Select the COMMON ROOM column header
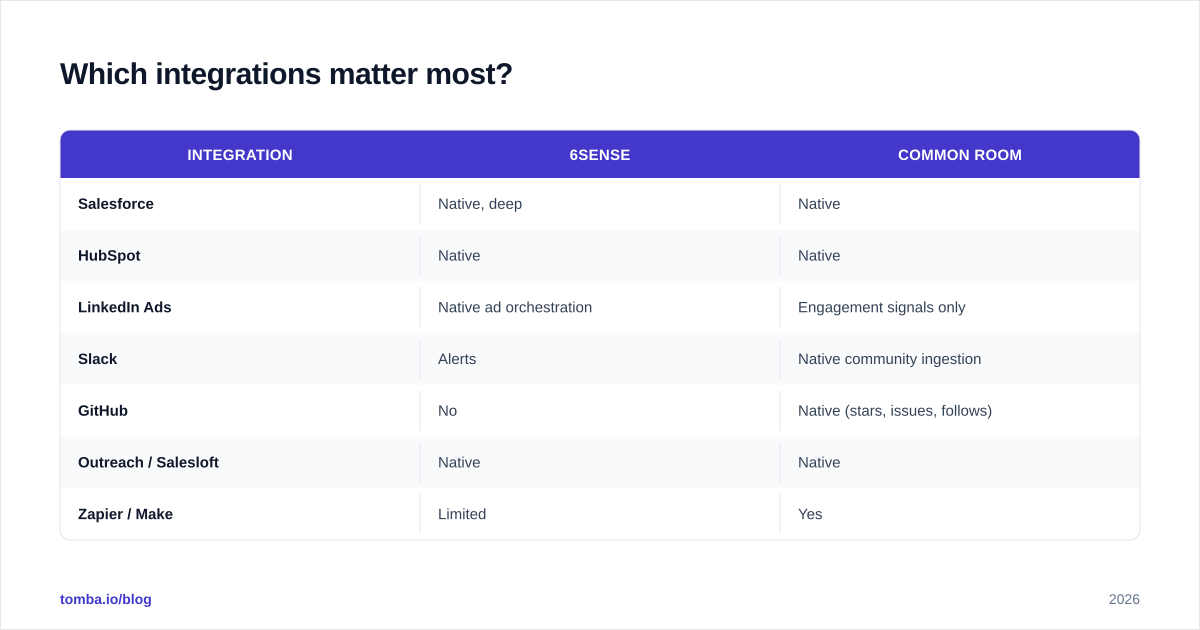This screenshot has width=1200, height=630. [x=960, y=155]
